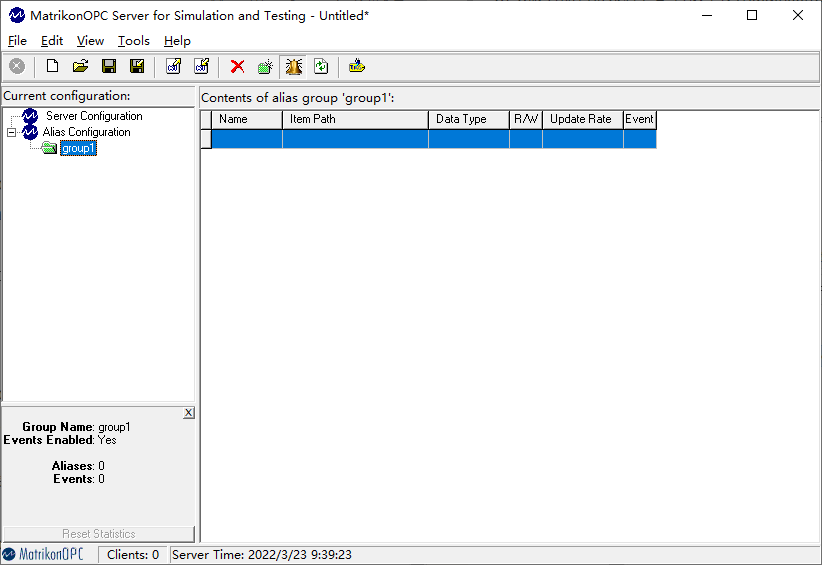Click the Event column header
The image size is (822, 565).
click(640, 119)
